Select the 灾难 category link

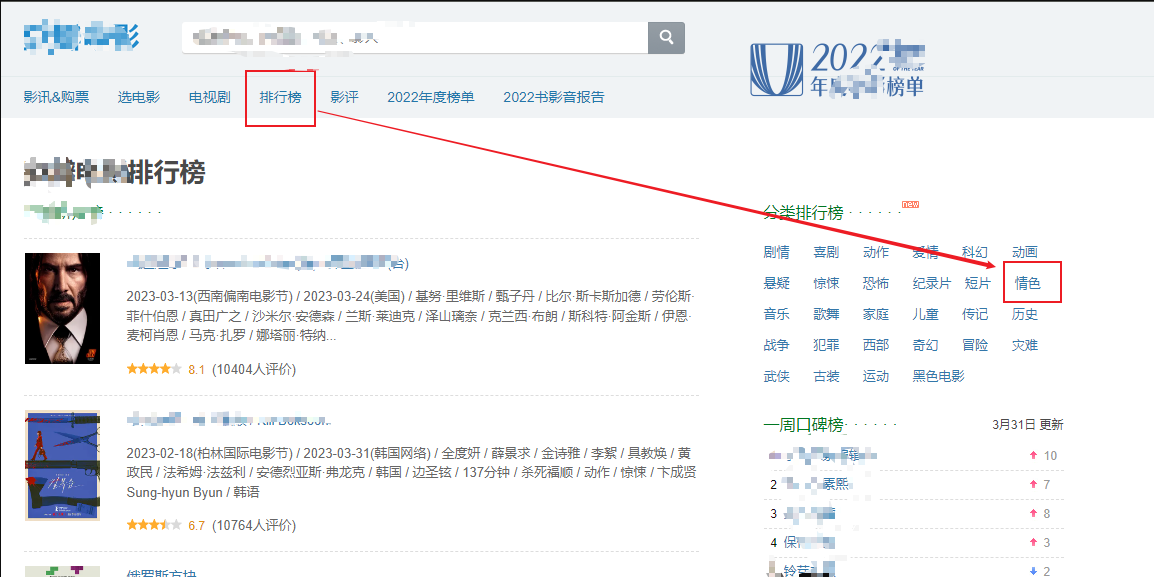(x=1024, y=345)
